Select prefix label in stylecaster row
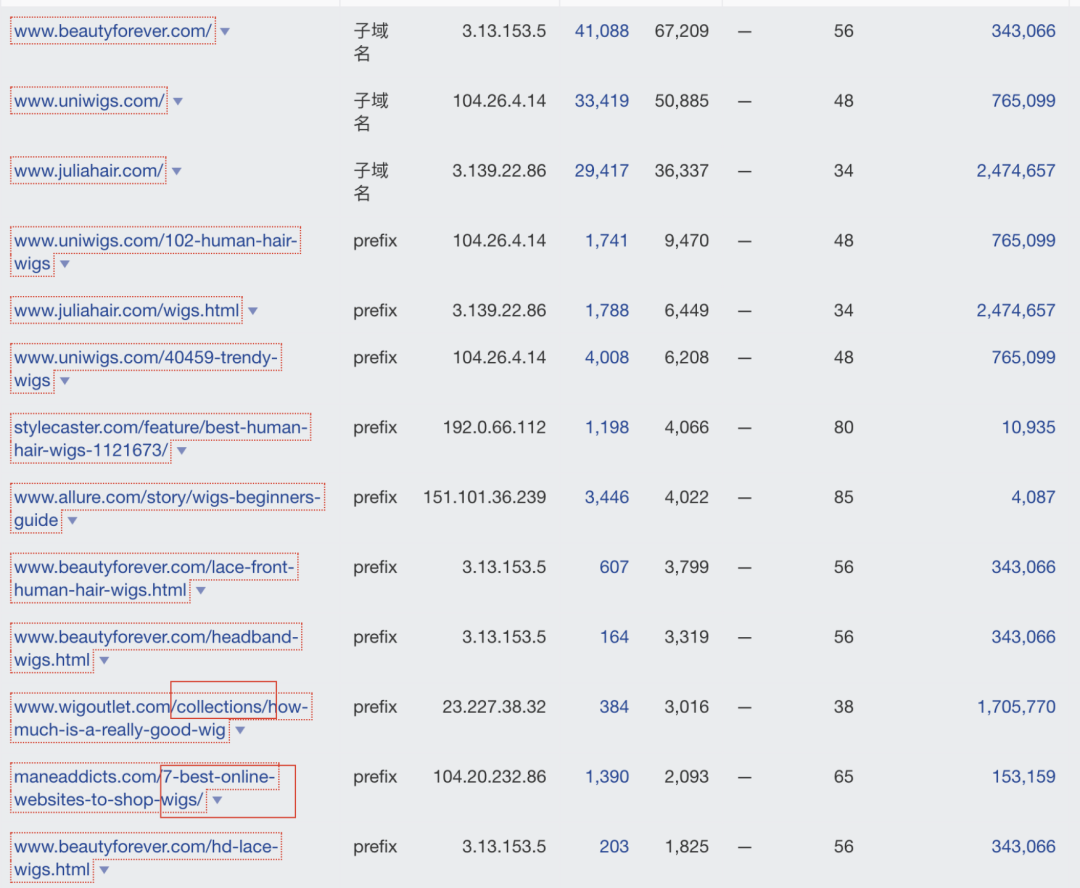The width and height of the screenshot is (1080, 888). click(x=375, y=428)
